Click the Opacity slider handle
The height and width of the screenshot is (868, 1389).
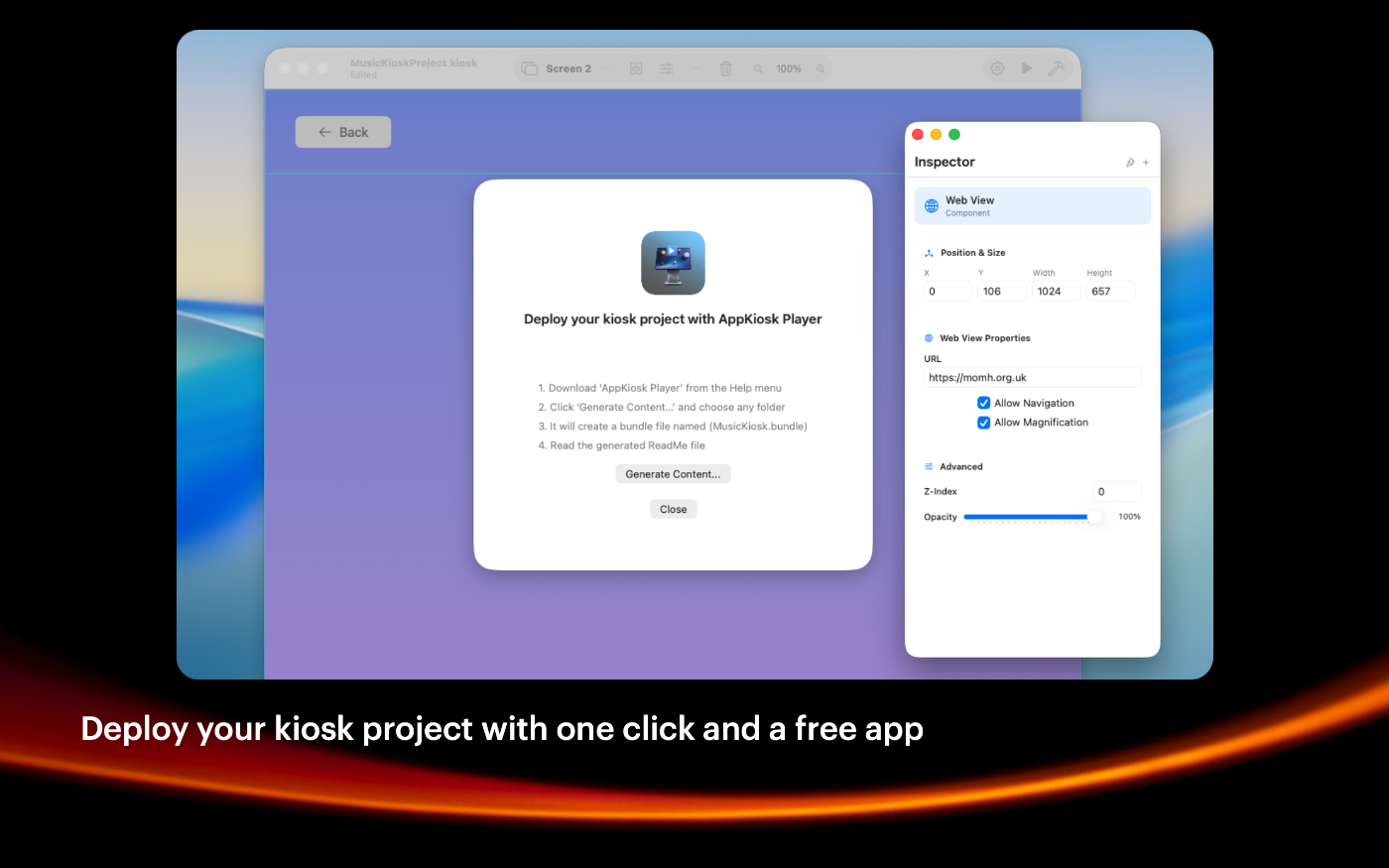pyautogui.click(x=1094, y=517)
